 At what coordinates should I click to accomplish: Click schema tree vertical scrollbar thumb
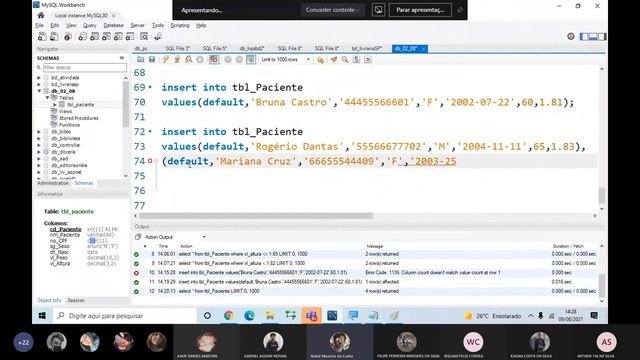[x=125, y=104]
